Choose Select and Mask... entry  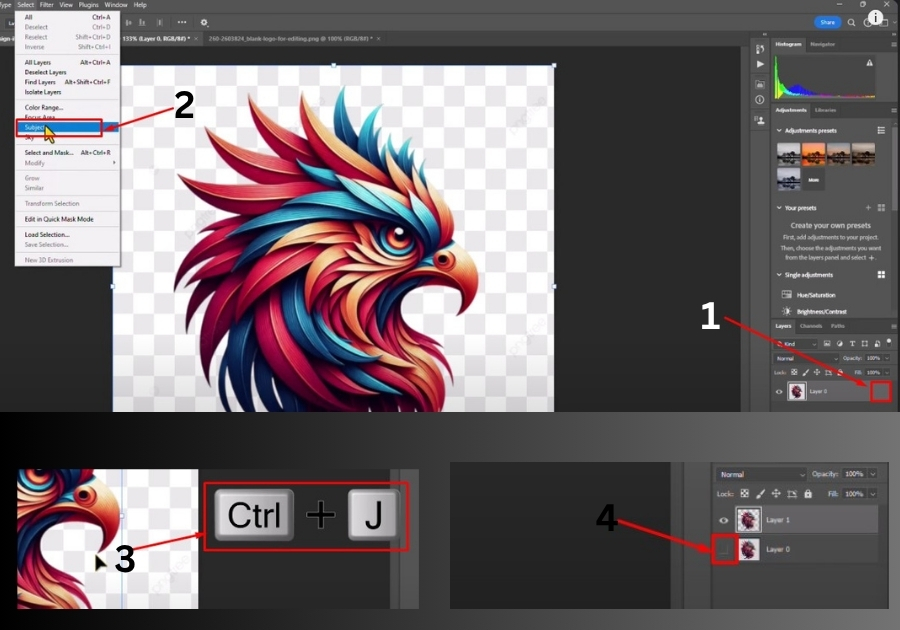pyautogui.click(x=67, y=153)
